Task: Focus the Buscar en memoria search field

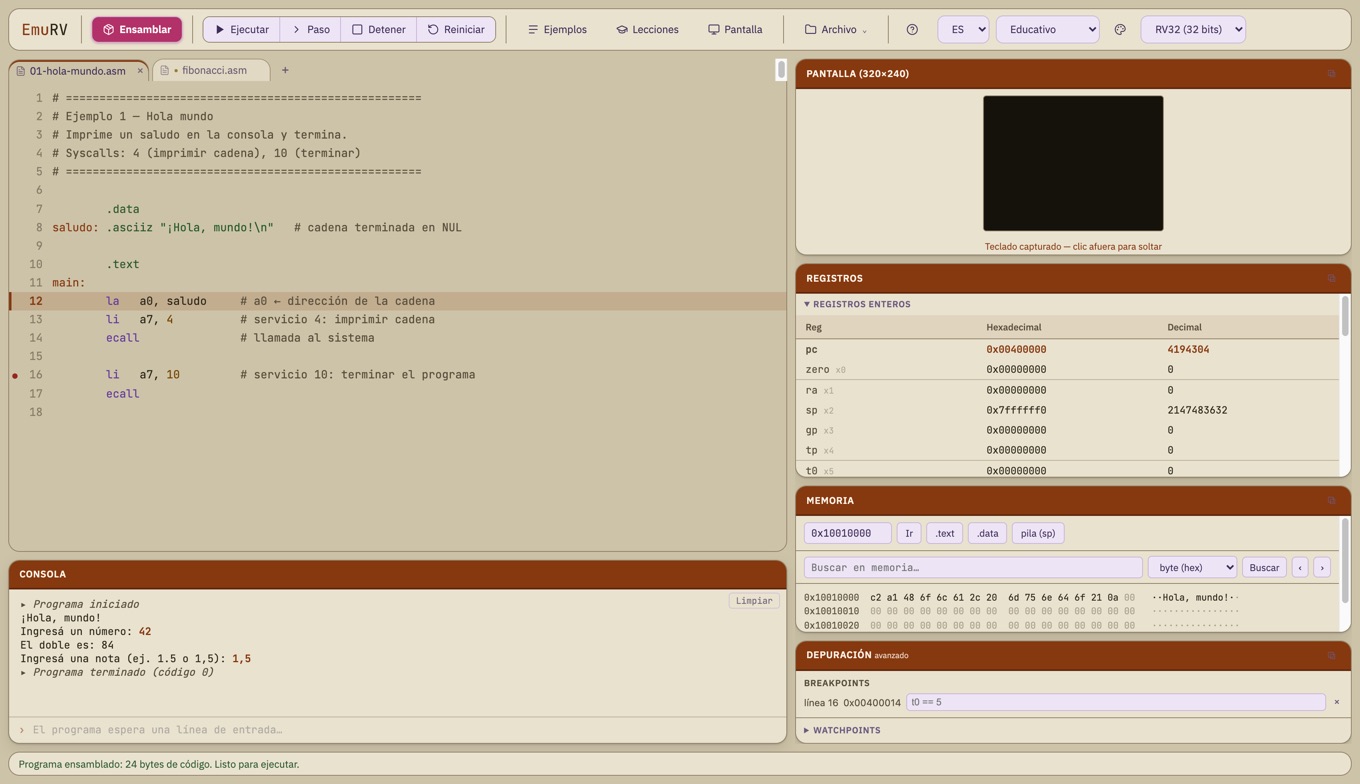Action: [973, 568]
